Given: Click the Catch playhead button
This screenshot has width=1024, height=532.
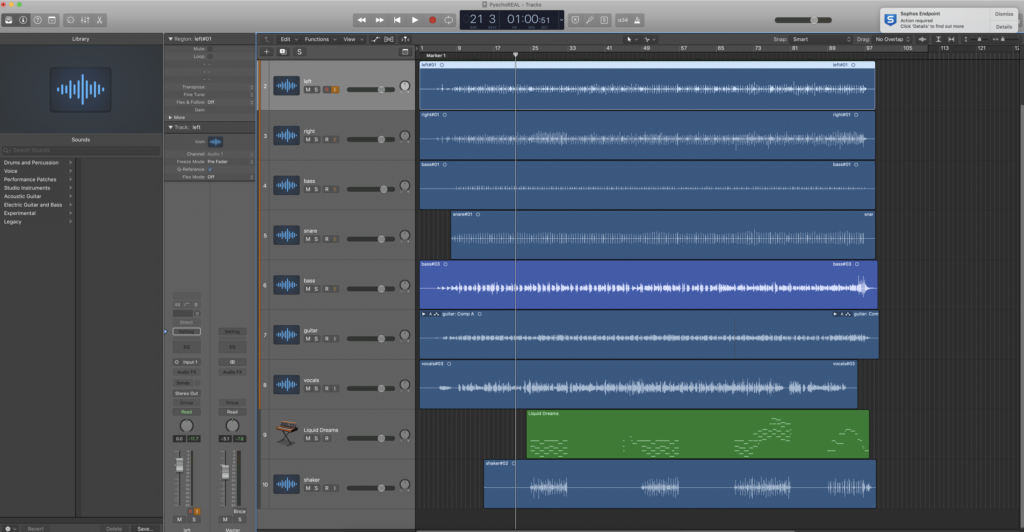Looking at the screenshot, I should pos(405,39).
